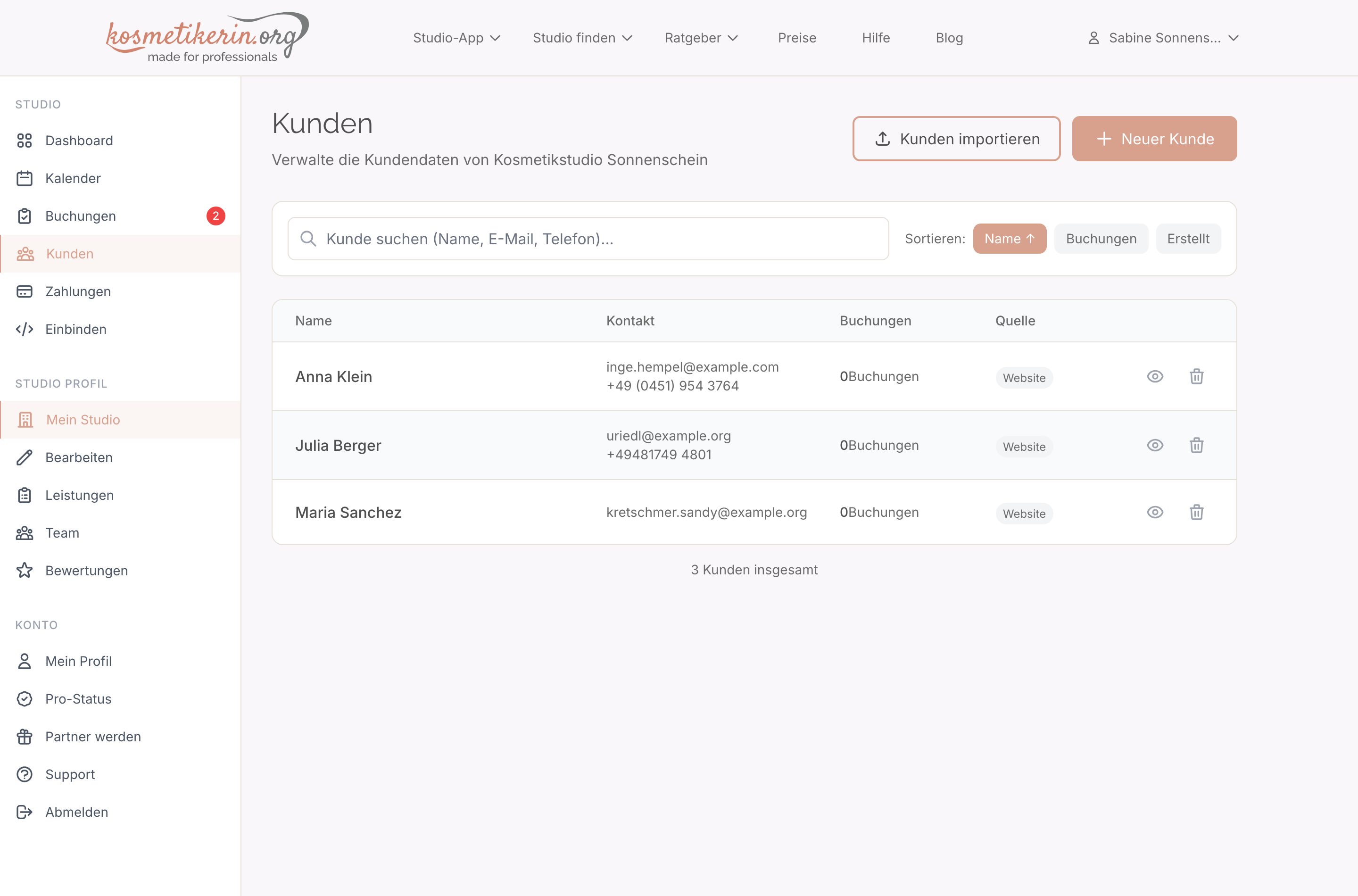Screen dimensions: 1358x896
Task: Expand the Ratgeber dropdown menu
Action: (701, 38)
